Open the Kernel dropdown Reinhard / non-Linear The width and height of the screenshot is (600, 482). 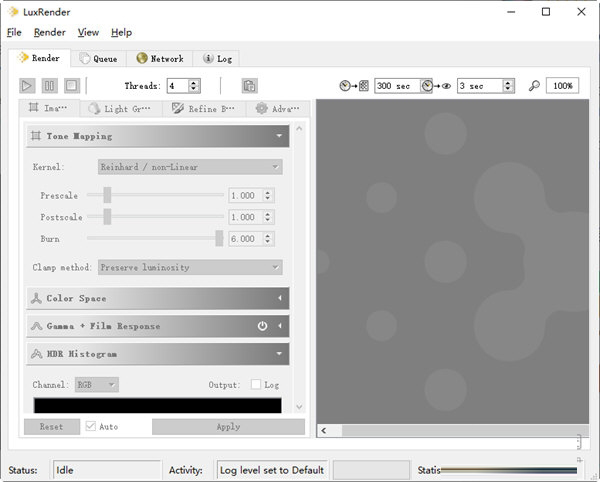point(190,167)
